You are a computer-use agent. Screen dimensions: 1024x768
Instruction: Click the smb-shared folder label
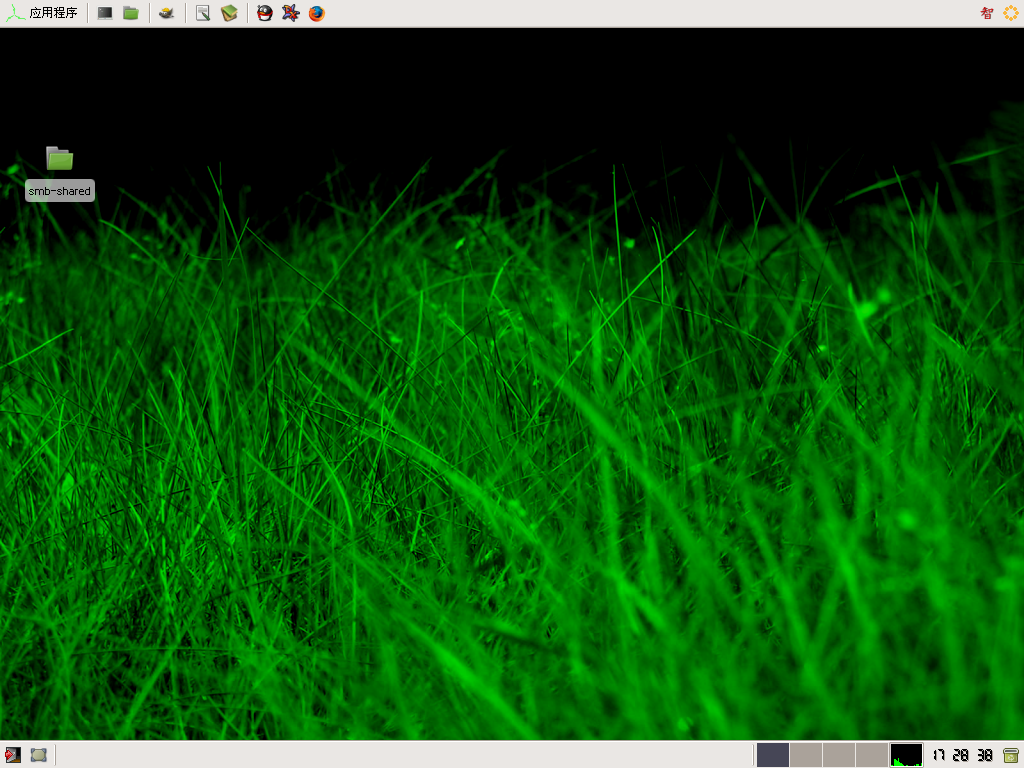pos(59,191)
